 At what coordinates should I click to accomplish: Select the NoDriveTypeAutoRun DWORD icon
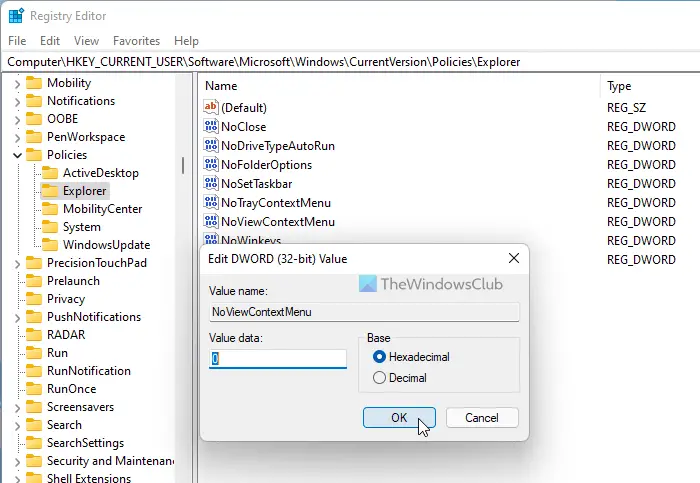(x=211, y=146)
